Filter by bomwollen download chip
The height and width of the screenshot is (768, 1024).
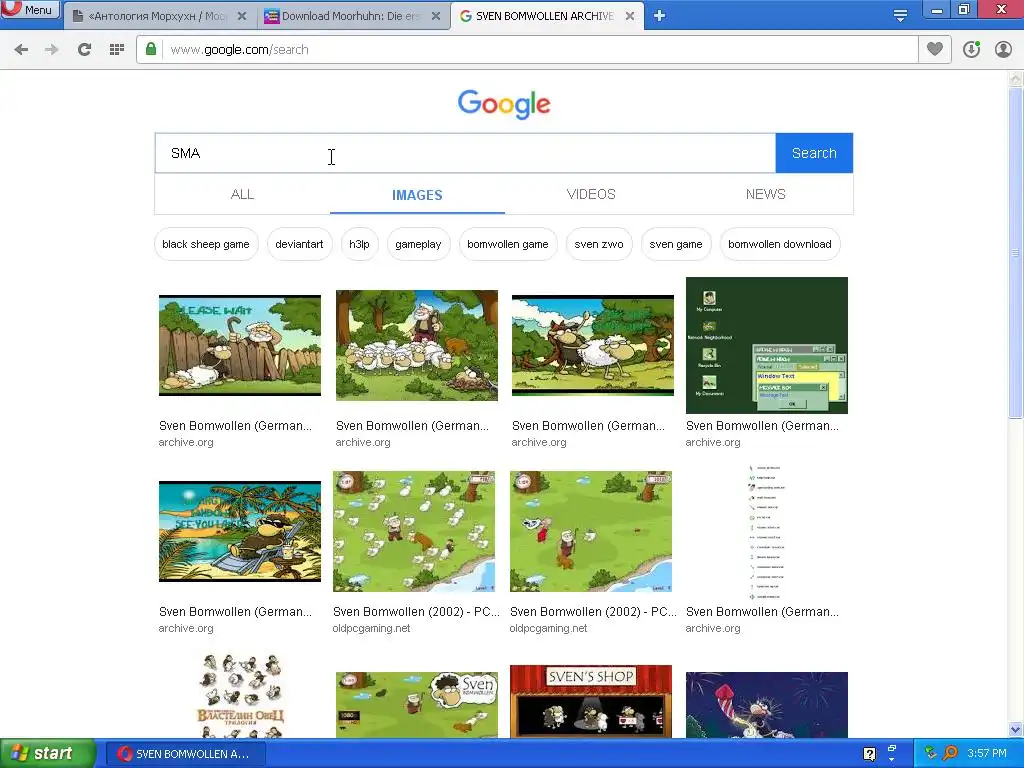[780, 244]
